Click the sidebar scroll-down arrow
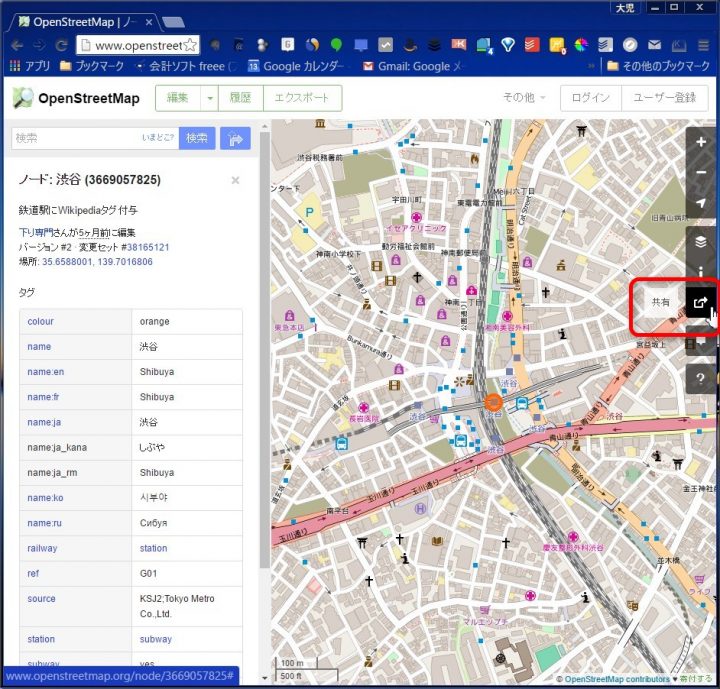The image size is (720, 689). pos(264,678)
